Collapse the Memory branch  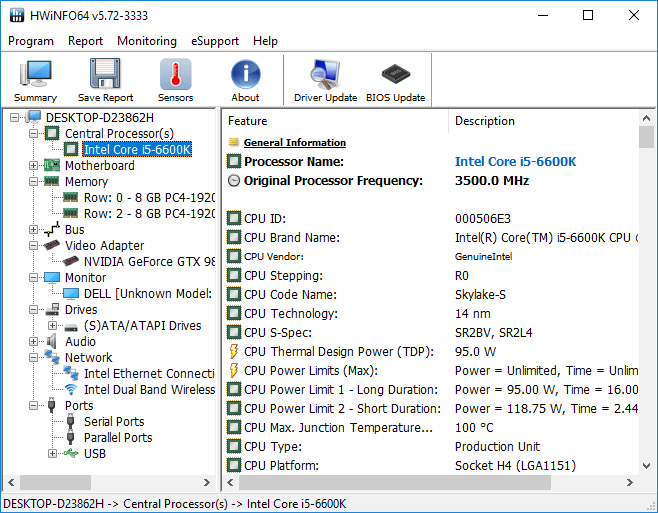coord(33,181)
